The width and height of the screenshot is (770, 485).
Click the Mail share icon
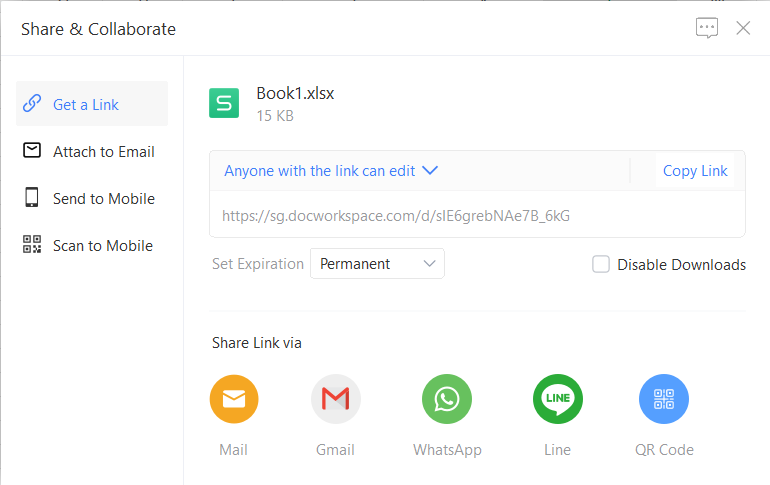(x=234, y=399)
